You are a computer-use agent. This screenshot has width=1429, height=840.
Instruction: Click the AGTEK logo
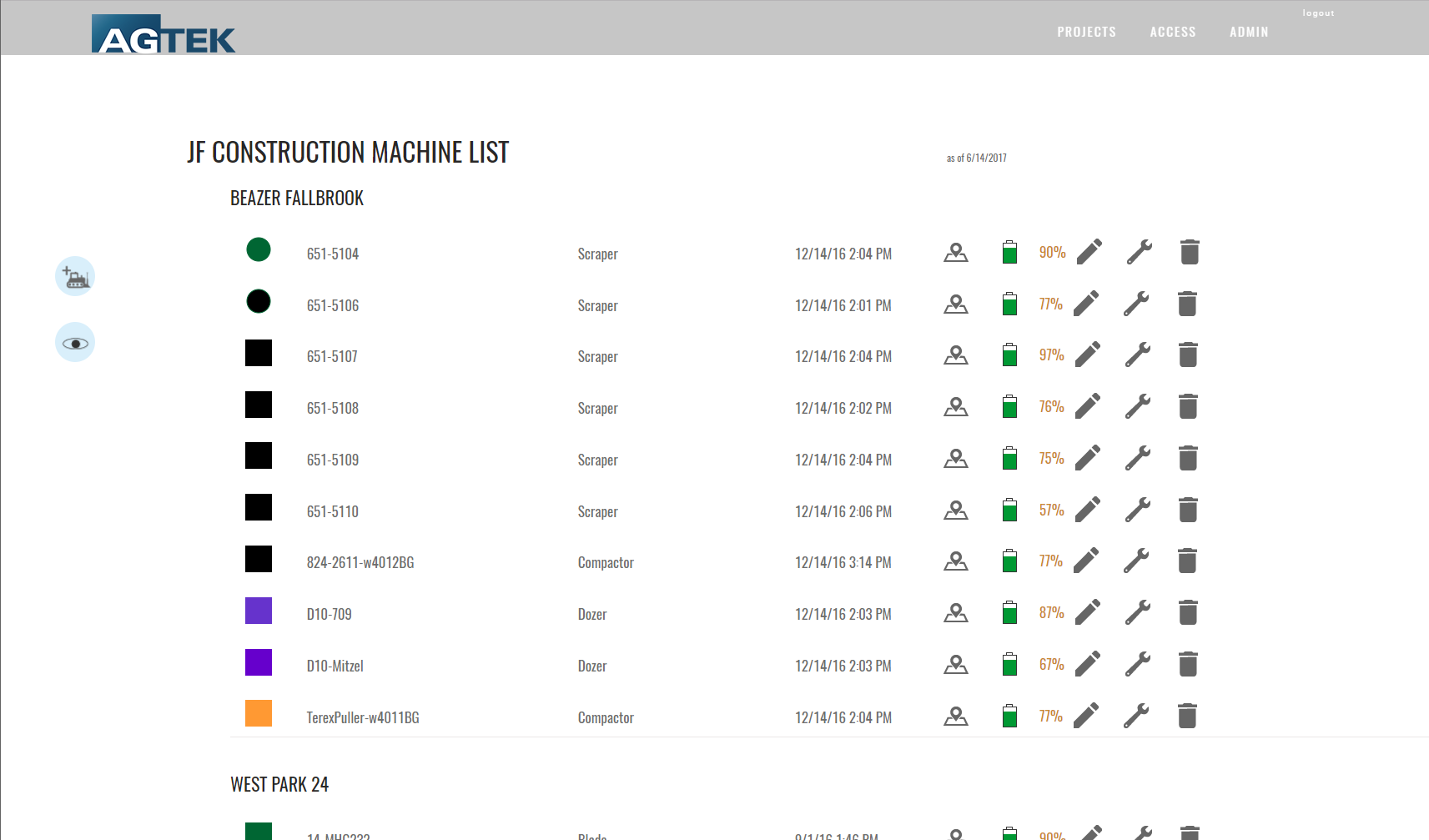point(164,35)
